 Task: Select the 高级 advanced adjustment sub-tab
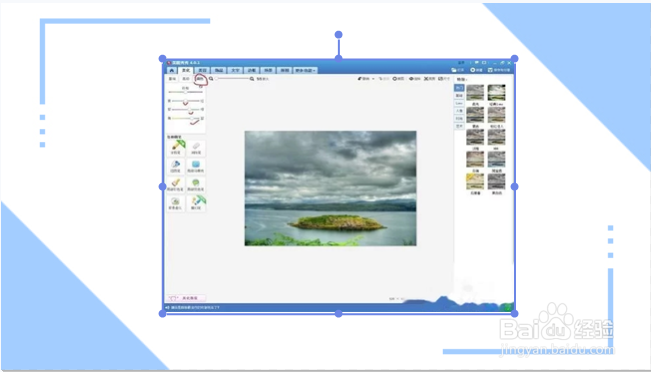click(x=186, y=78)
